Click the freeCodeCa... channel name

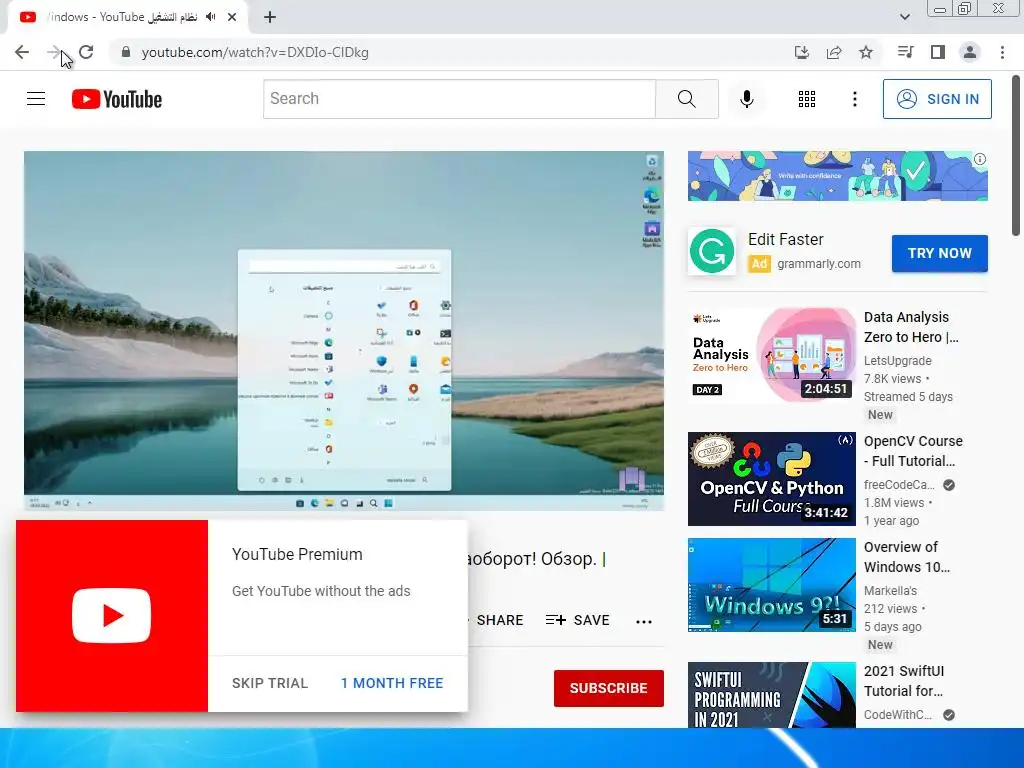(x=899, y=485)
